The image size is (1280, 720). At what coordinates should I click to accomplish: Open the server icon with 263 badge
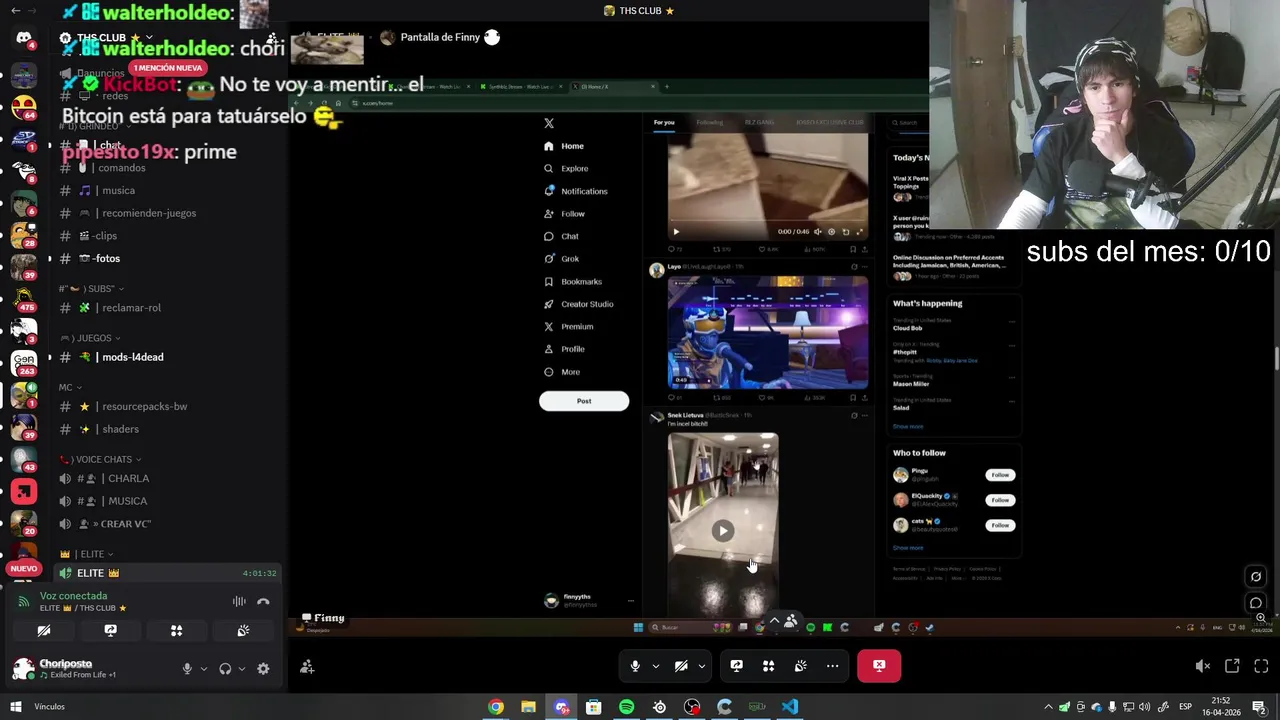pyautogui.click(x=24, y=362)
